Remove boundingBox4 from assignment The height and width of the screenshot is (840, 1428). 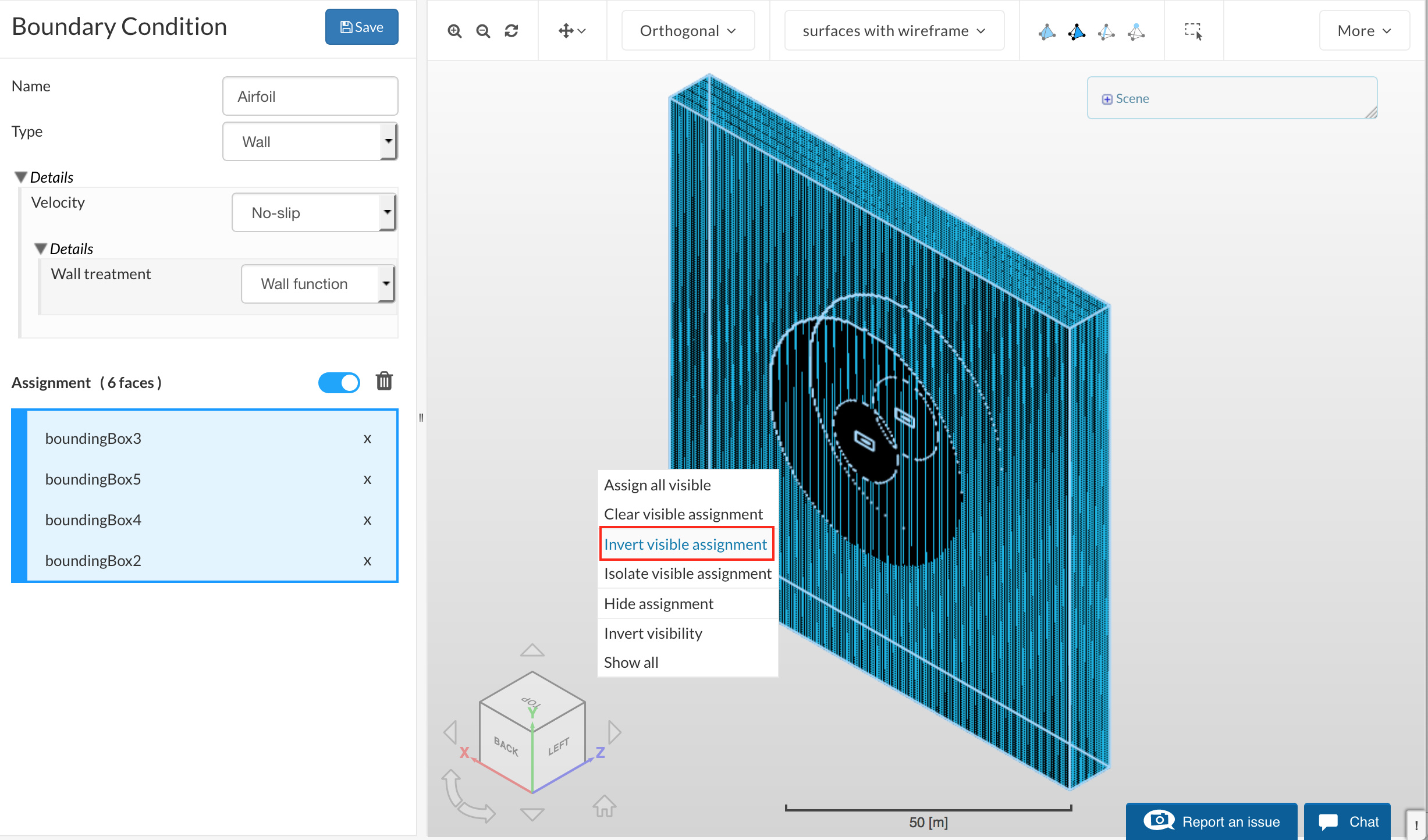[x=367, y=520]
